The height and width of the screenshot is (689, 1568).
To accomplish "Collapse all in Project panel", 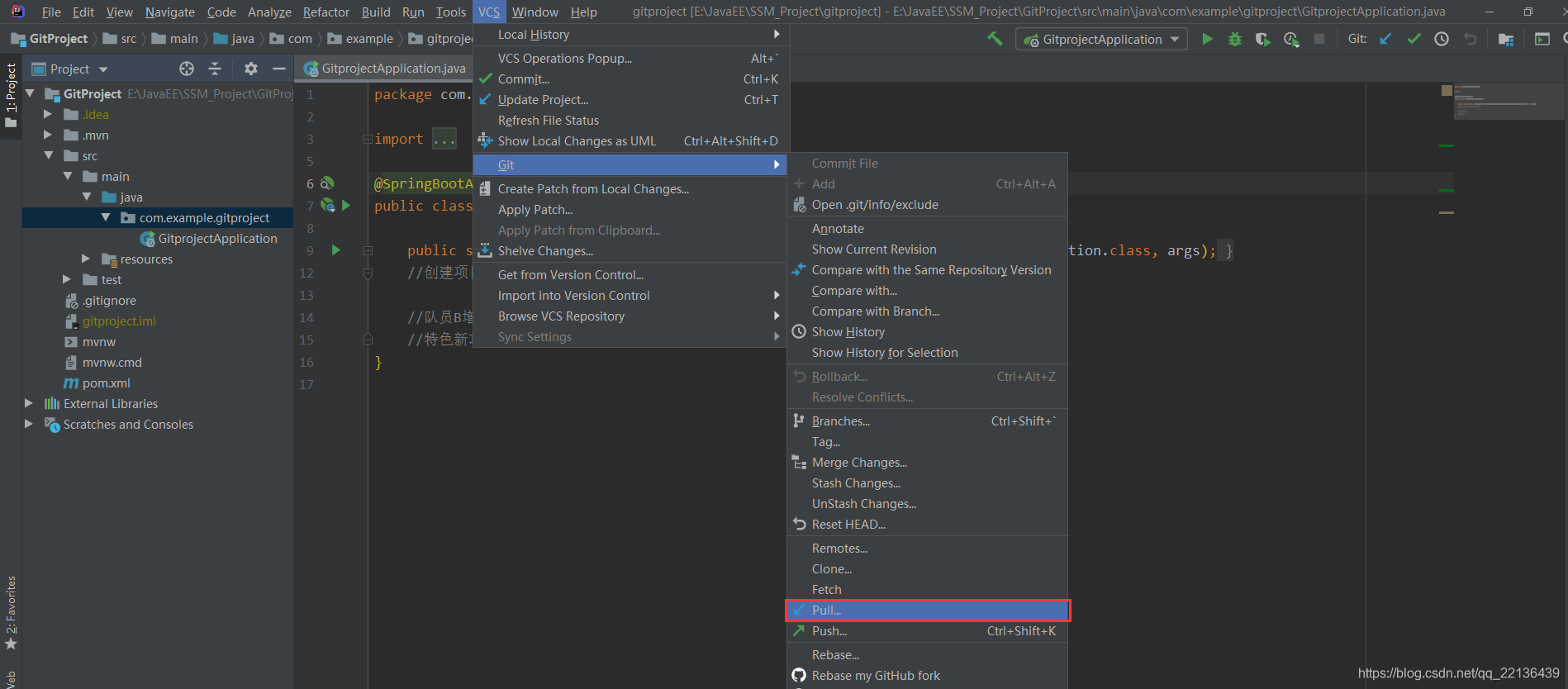I will (x=215, y=69).
